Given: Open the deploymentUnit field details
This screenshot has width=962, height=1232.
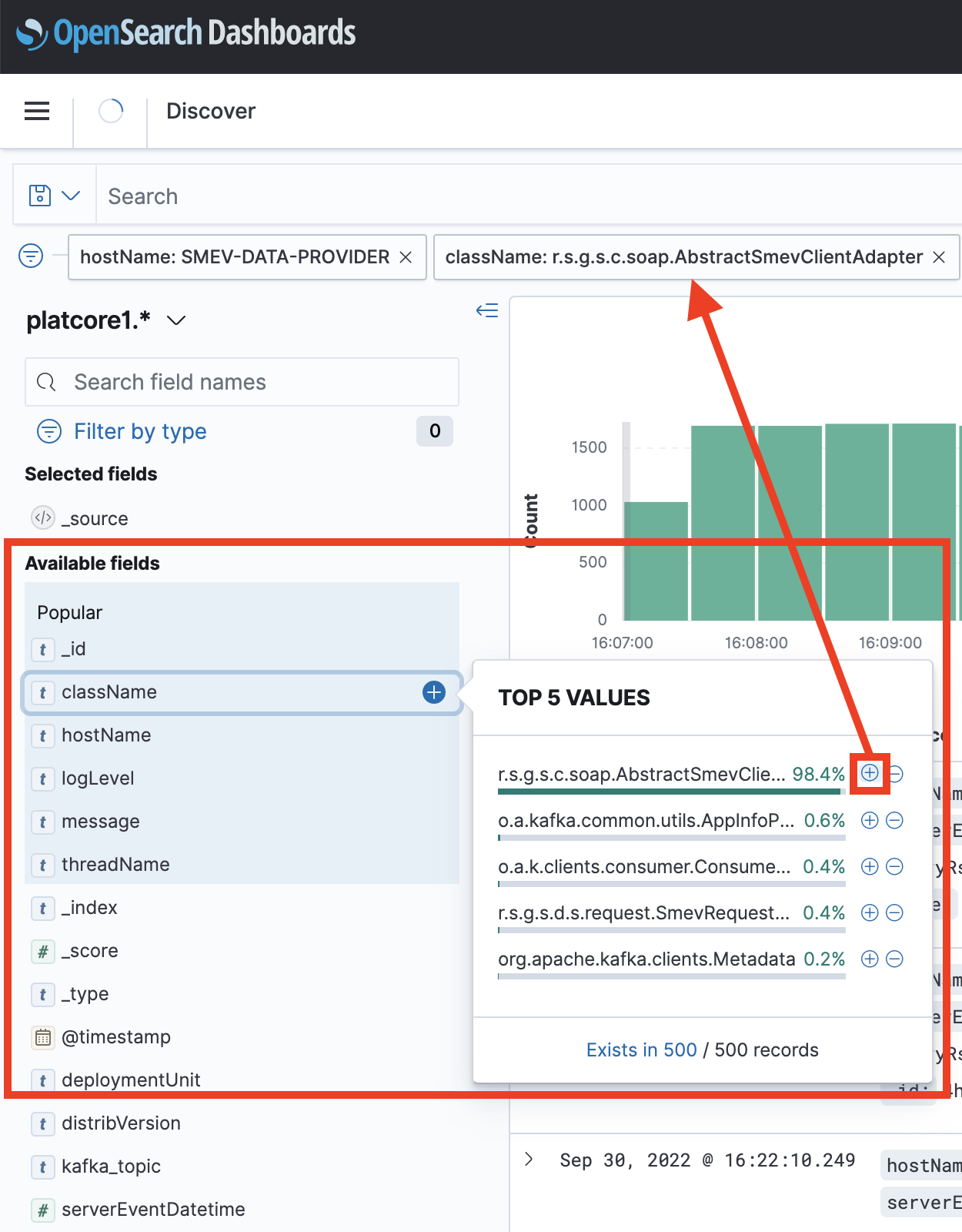Looking at the screenshot, I should [x=131, y=1080].
